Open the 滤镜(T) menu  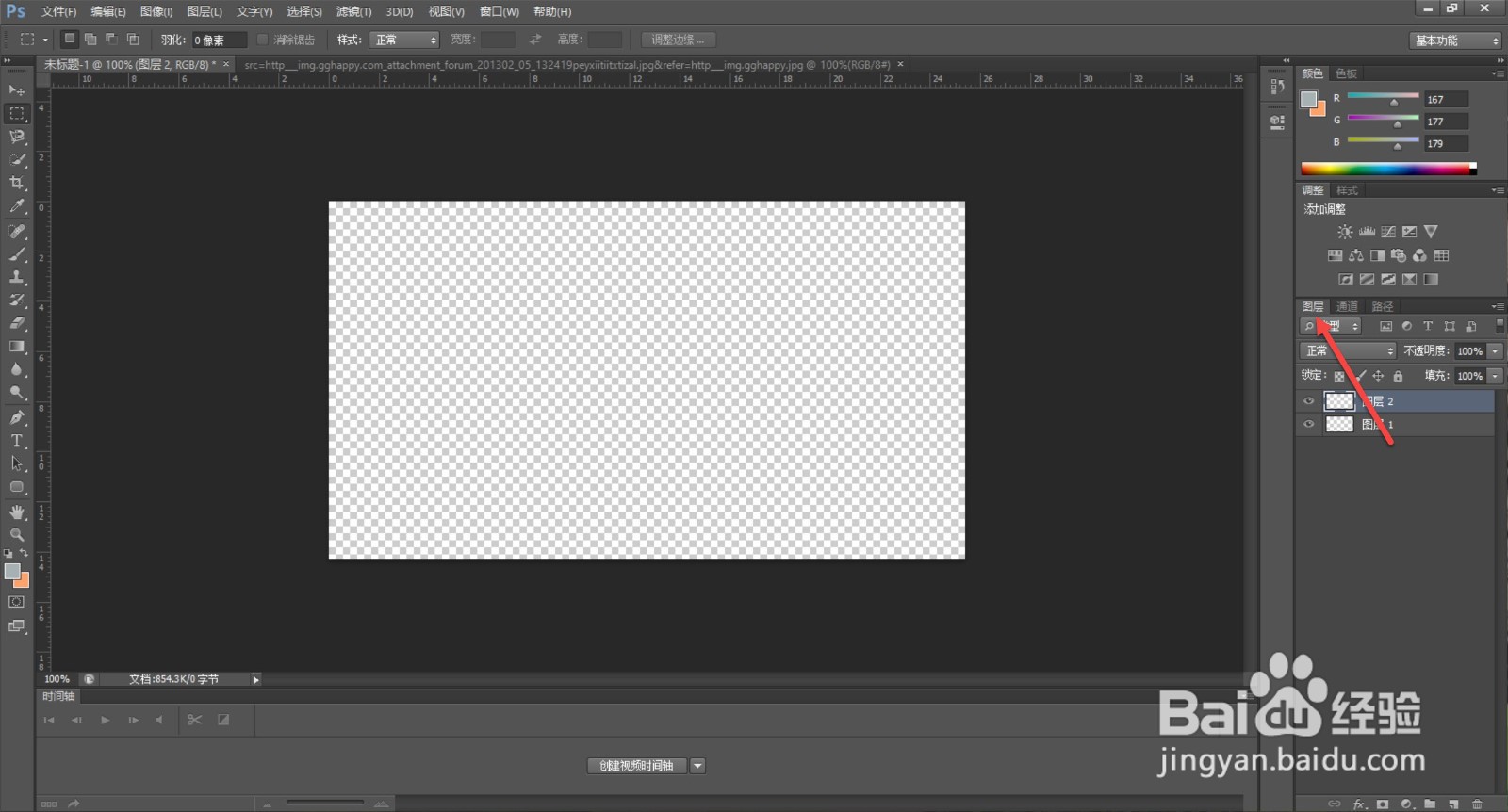point(353,11)
